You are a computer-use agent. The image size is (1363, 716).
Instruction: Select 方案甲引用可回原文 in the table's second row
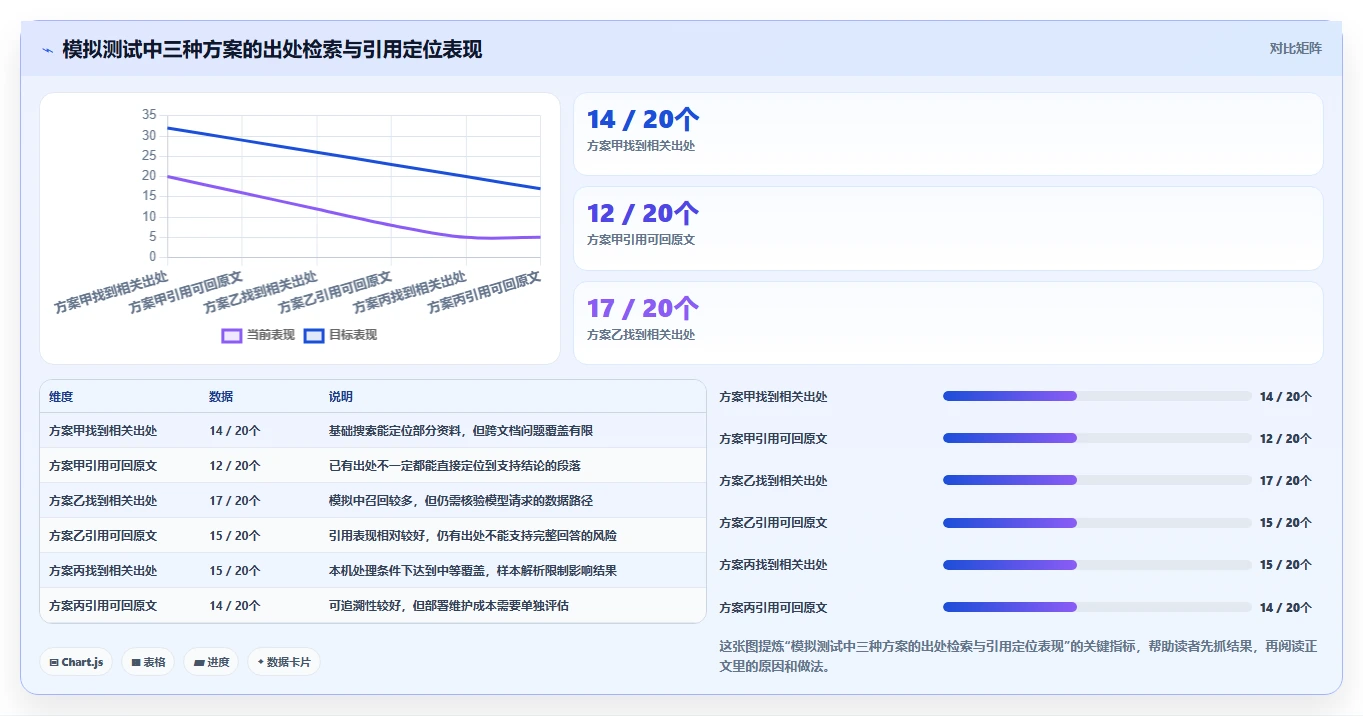pos(103,466)
